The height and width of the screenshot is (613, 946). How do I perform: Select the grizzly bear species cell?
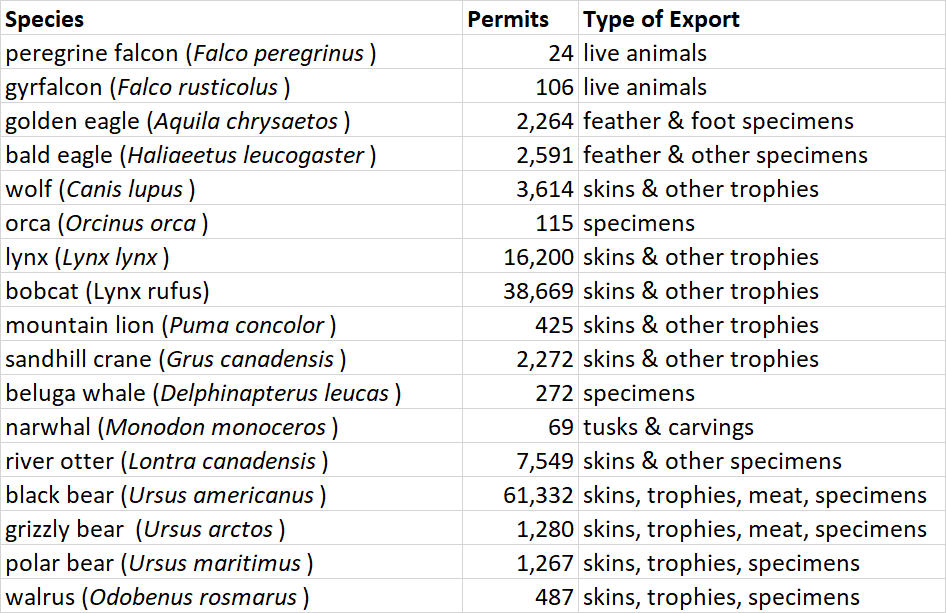(145, 529)
